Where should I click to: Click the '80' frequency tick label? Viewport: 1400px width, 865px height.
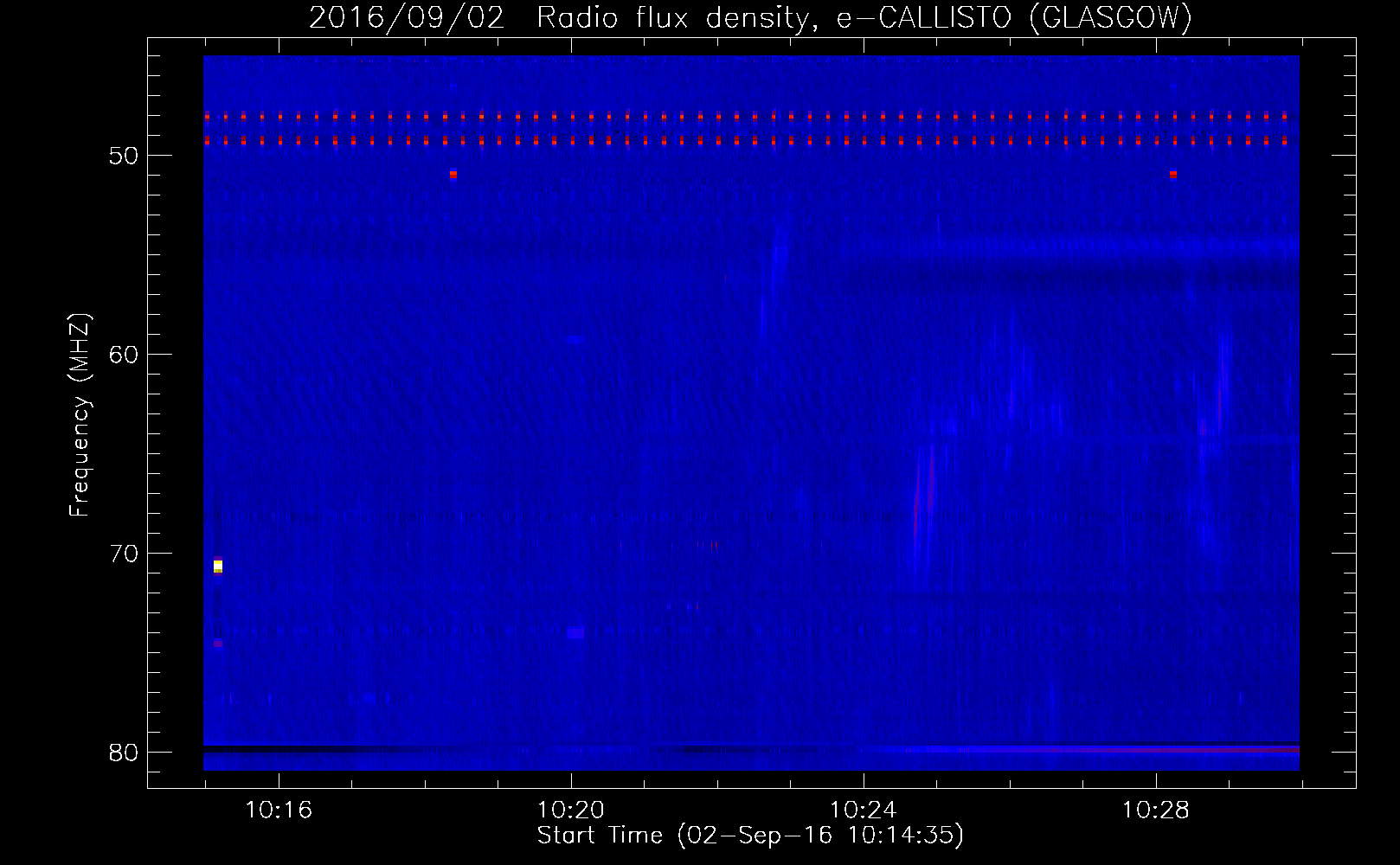(125, 753)
